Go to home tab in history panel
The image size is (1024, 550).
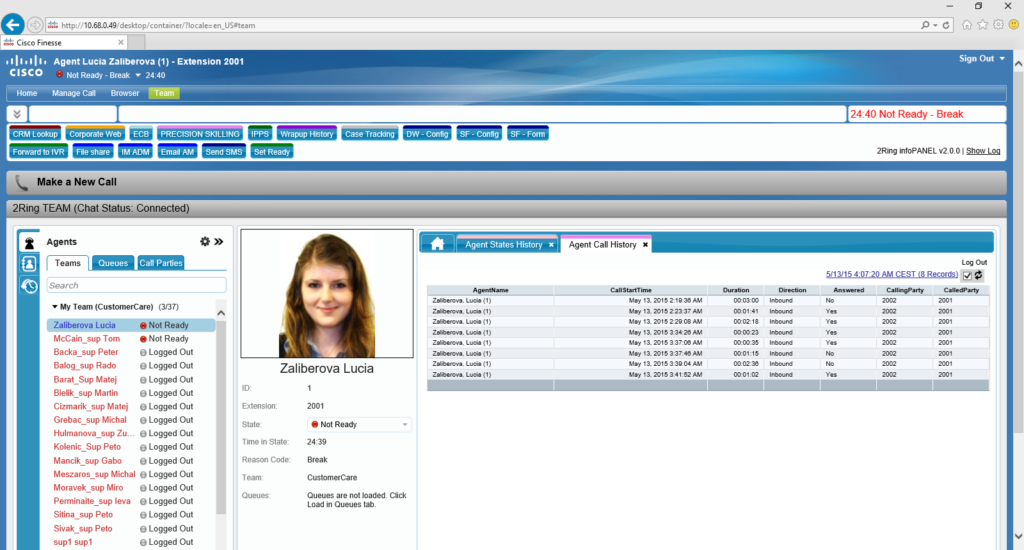pos(437,244)
